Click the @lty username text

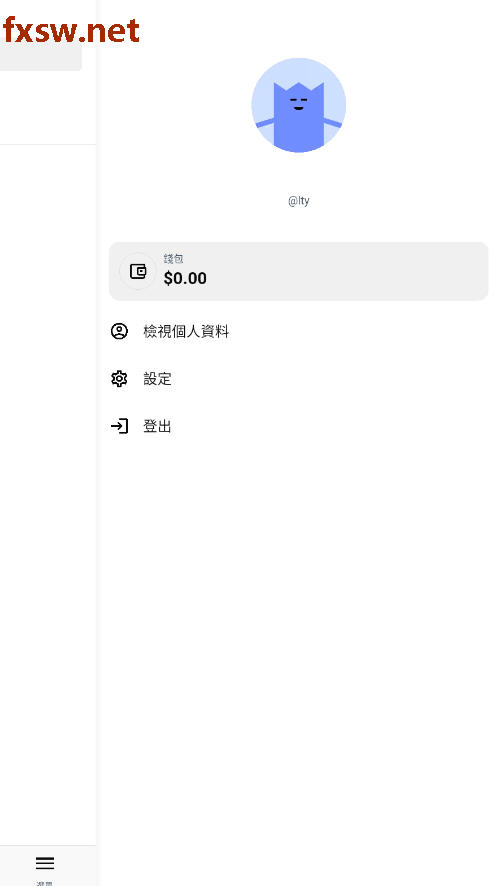tap(298, 201)
